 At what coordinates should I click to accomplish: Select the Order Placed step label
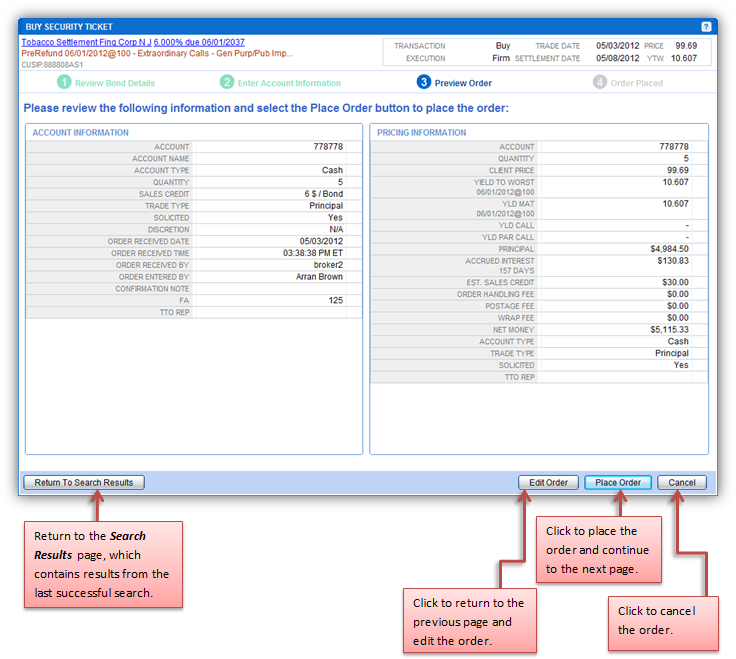tap(636, 83)
